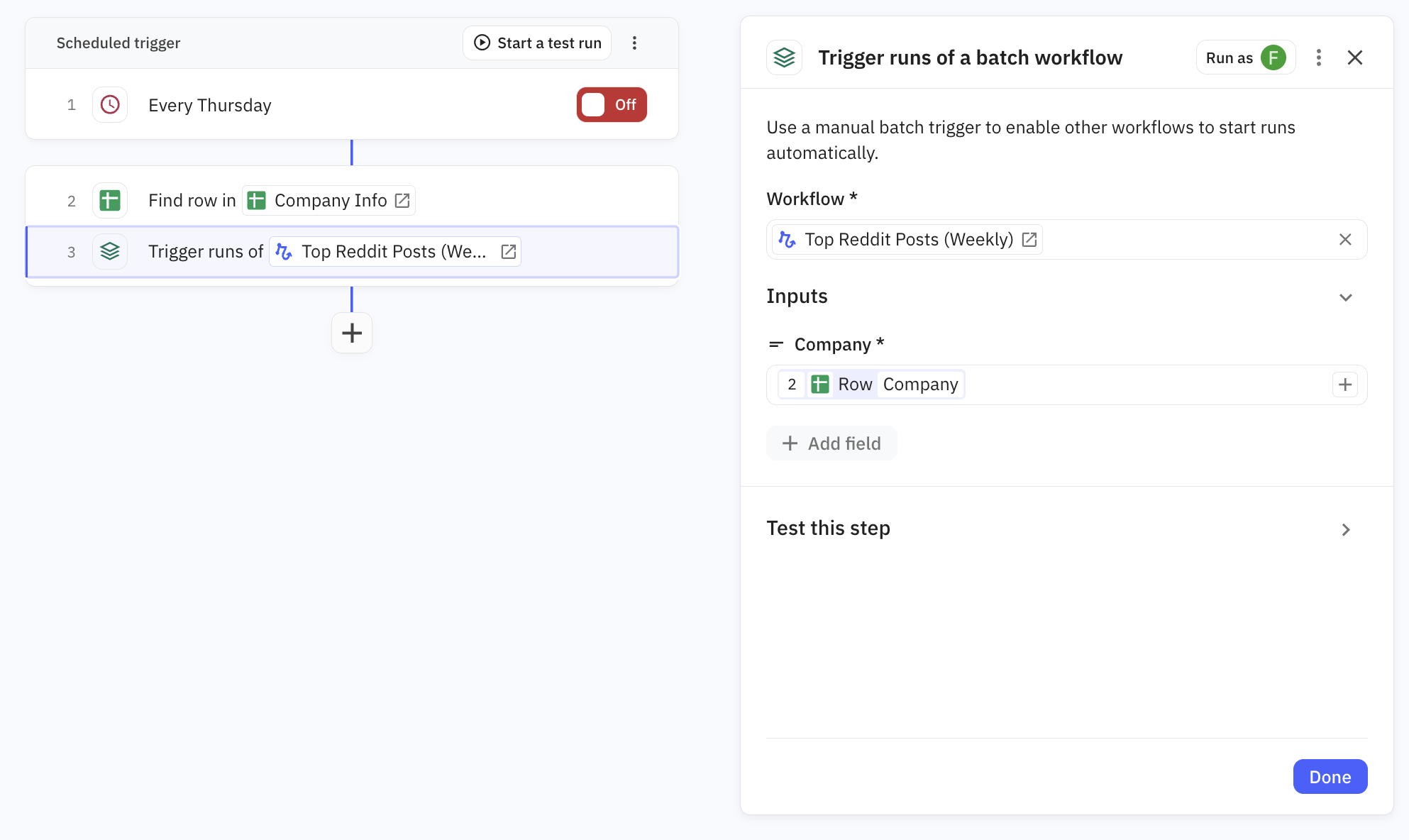The image size is (1409, 840).
Task: Expand the Test this step section
Action: click(x=1345, y=529)
